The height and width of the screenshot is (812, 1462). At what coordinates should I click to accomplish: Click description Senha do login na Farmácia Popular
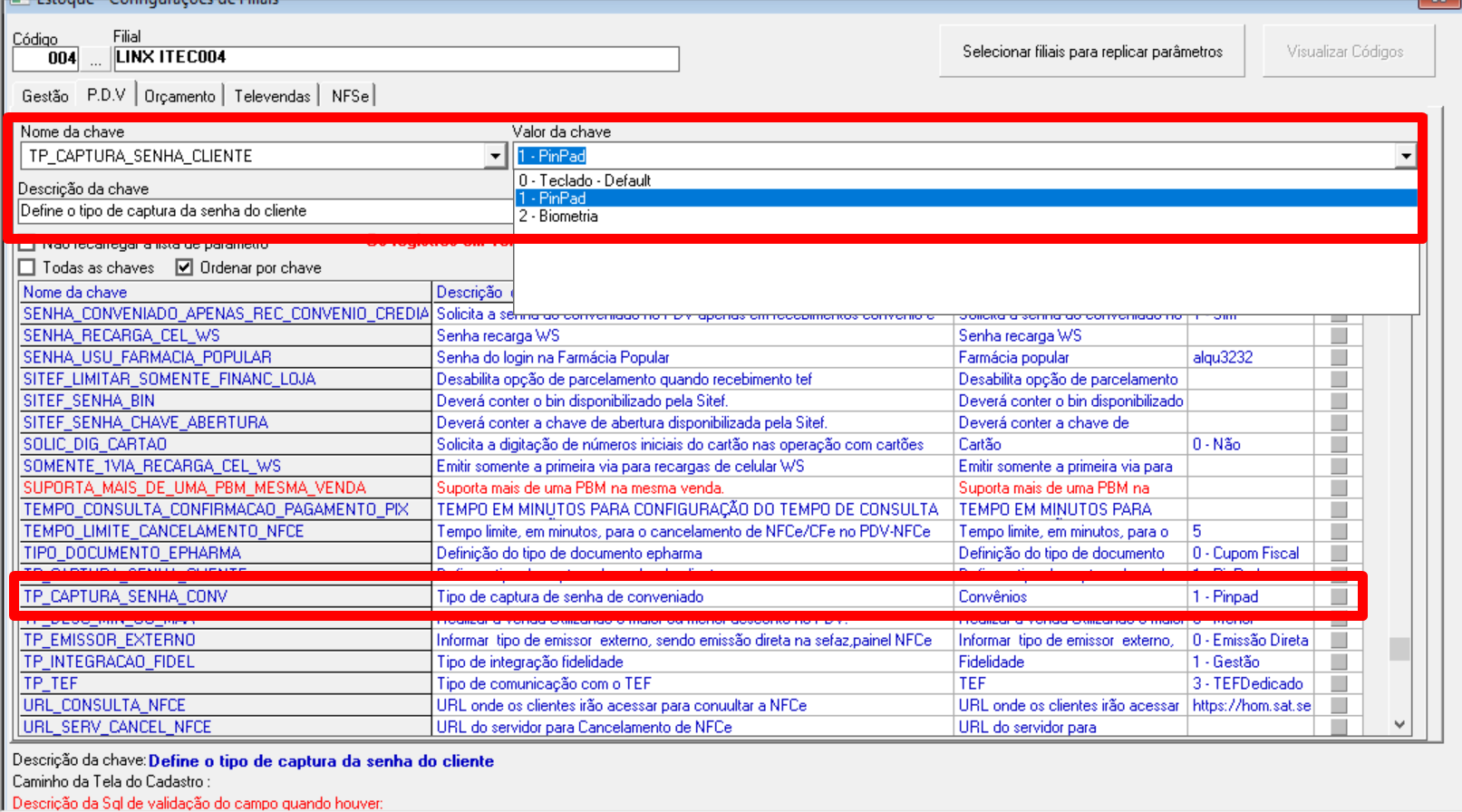coord(693,357)
